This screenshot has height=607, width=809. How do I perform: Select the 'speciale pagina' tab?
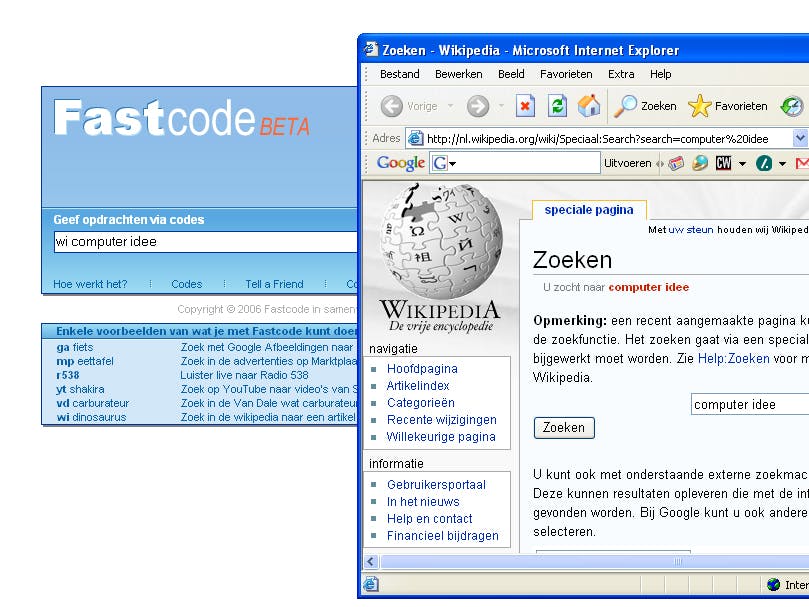tap(589, 210)
